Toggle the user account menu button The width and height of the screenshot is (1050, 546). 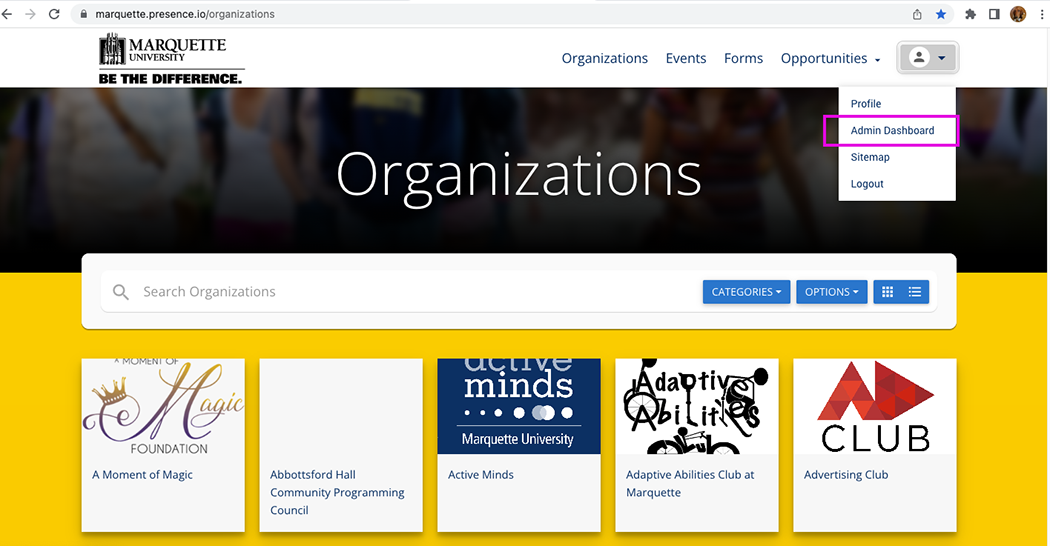[x=928, y=58]
